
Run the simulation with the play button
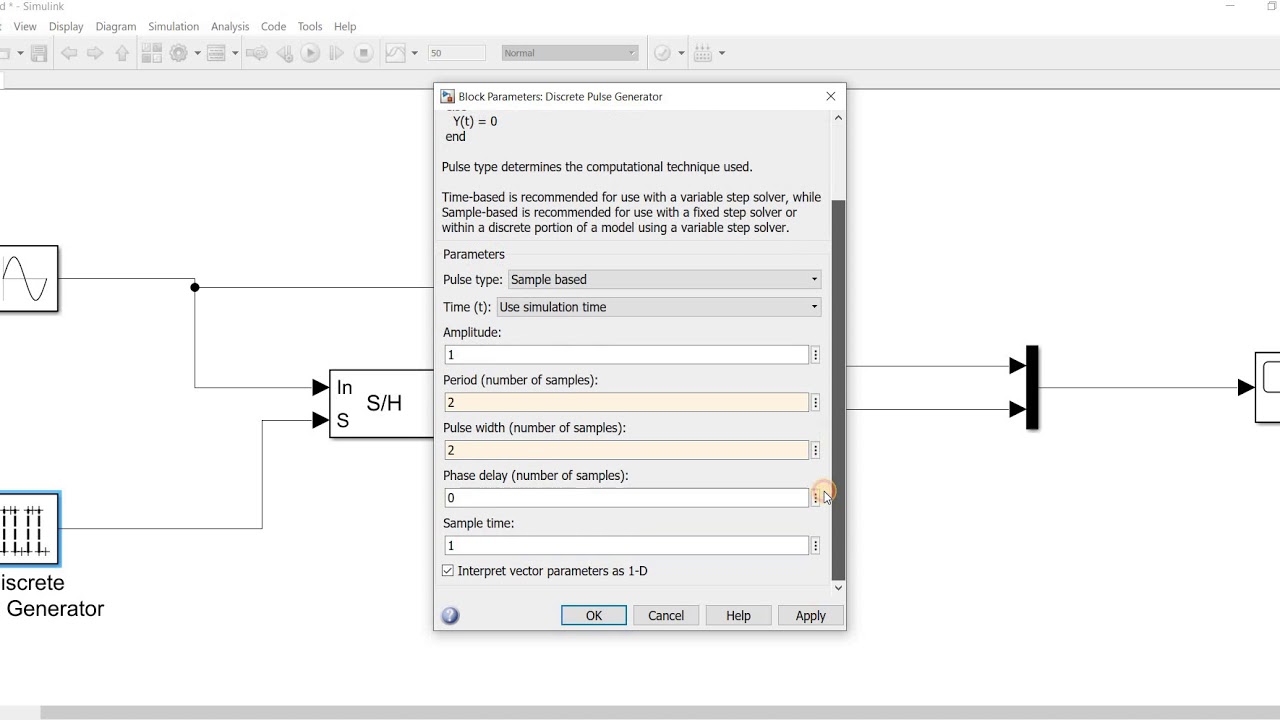click(310, 53)
